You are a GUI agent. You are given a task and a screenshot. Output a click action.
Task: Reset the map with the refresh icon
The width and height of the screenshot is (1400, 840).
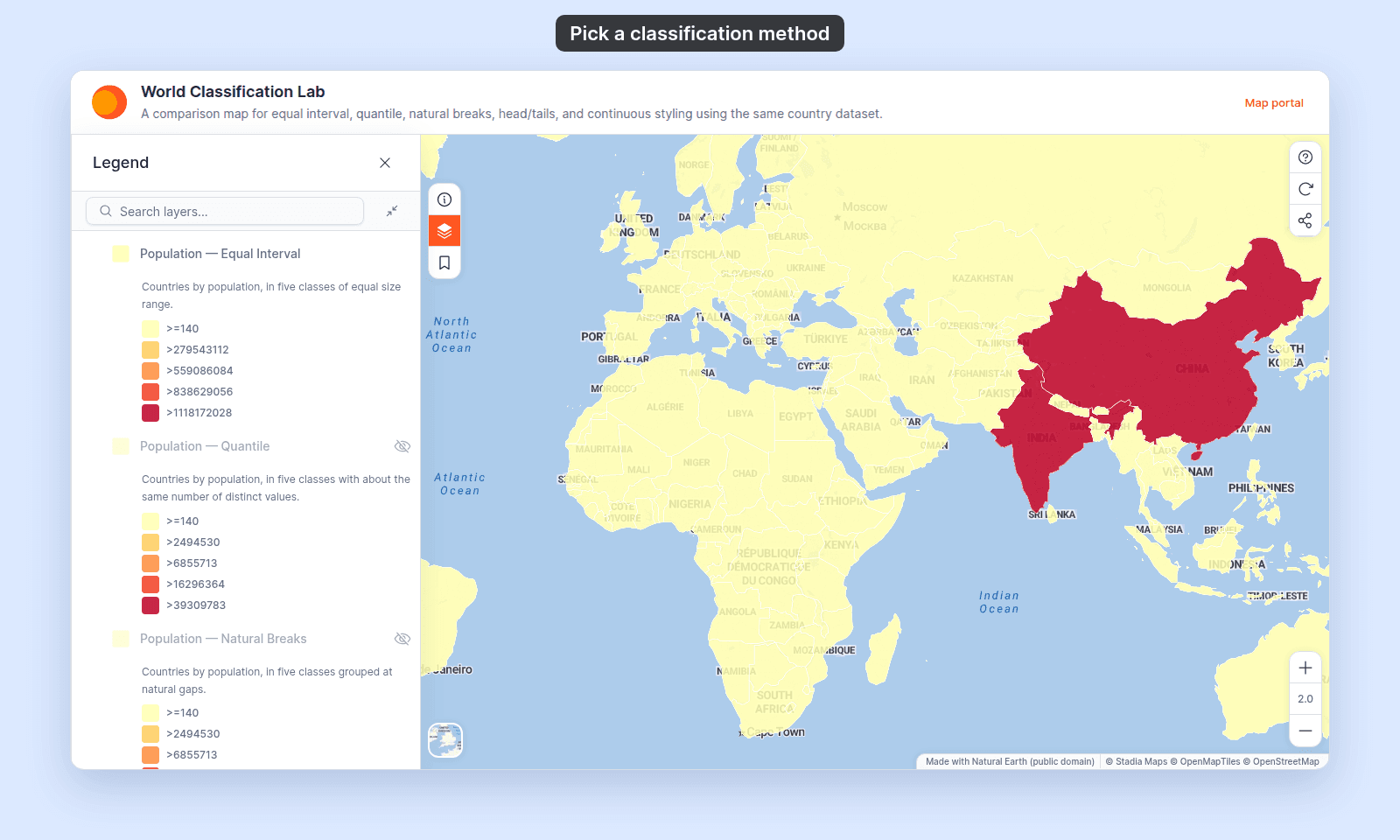coord(1305,189)
